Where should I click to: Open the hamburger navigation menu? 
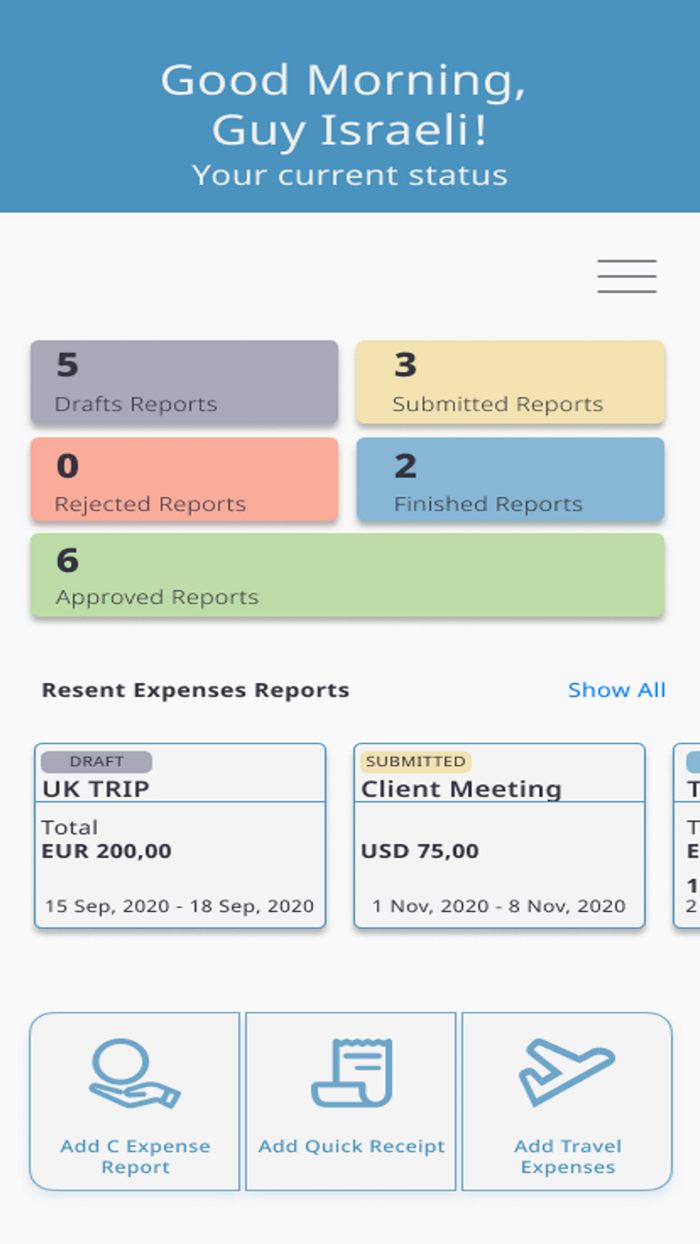627,275
